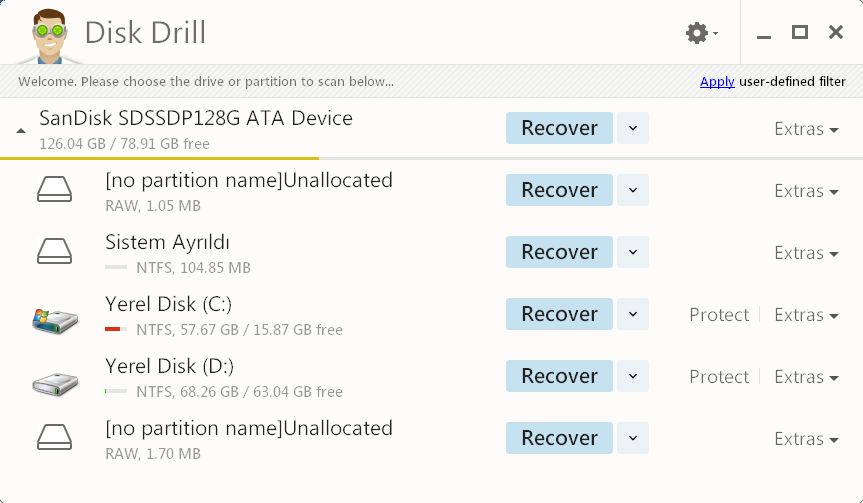
Task: Open Extras menu for Yerel Disk (C:)
Action: (806, 315)
